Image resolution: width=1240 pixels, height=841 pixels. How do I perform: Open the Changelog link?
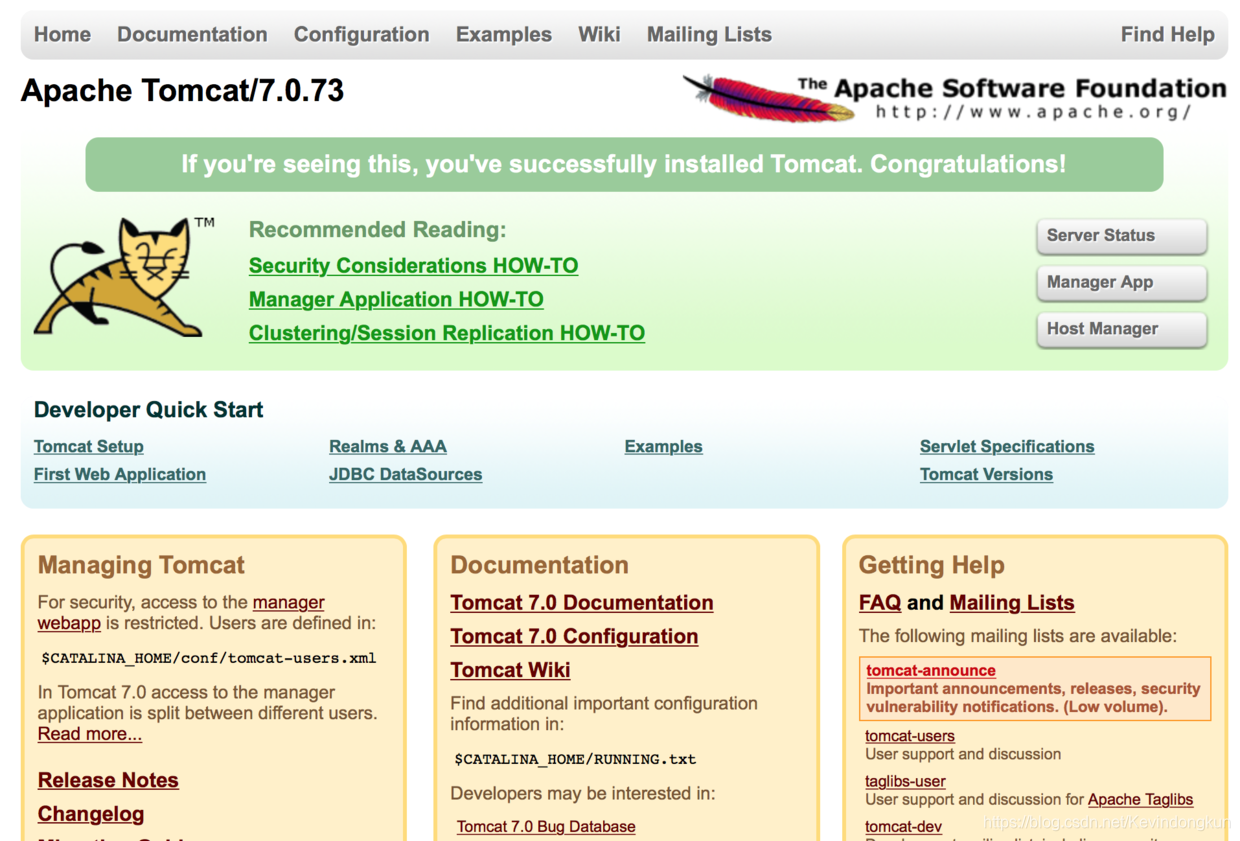click(91, 815)
